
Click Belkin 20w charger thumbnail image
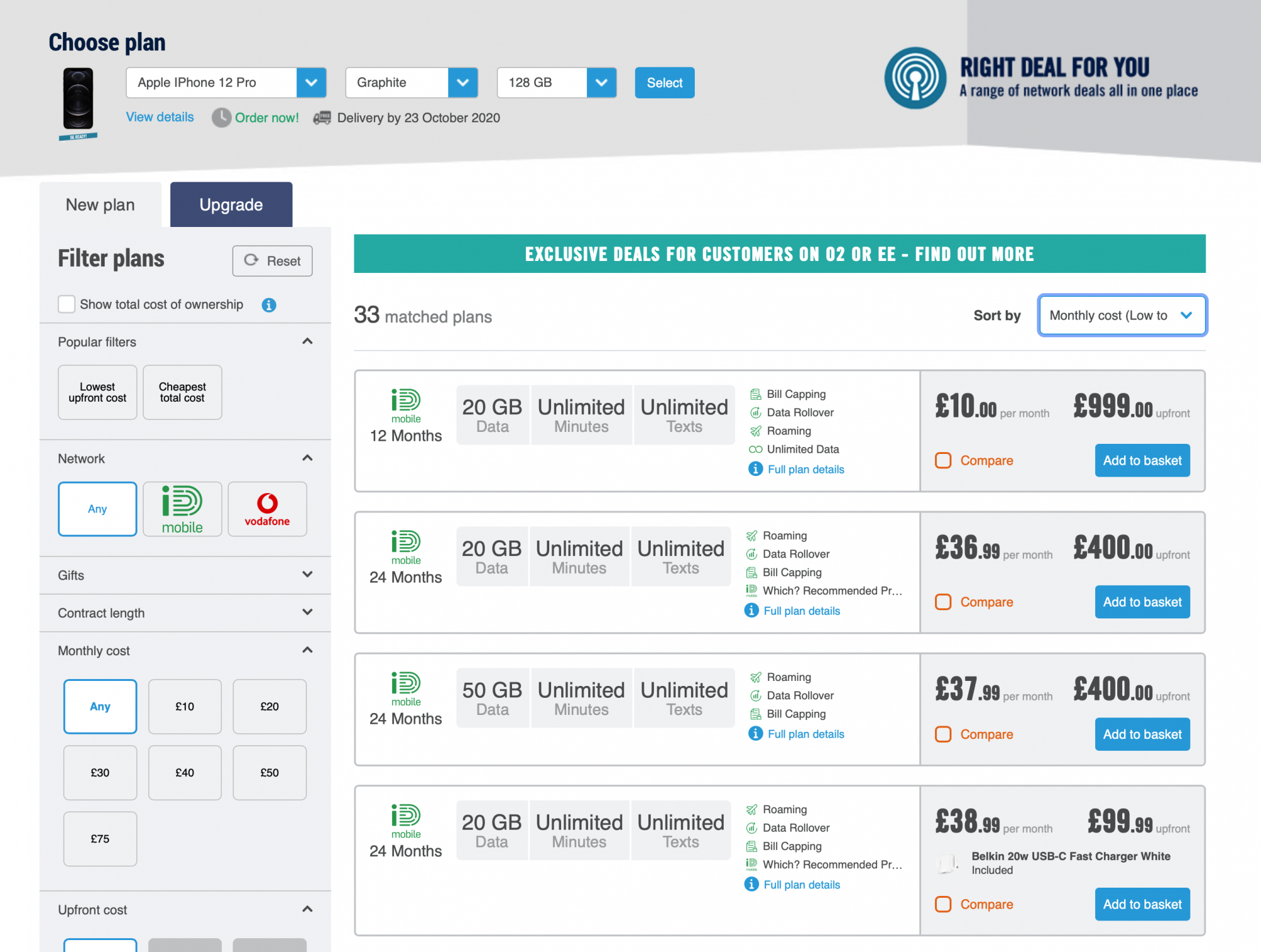(949, 863)
